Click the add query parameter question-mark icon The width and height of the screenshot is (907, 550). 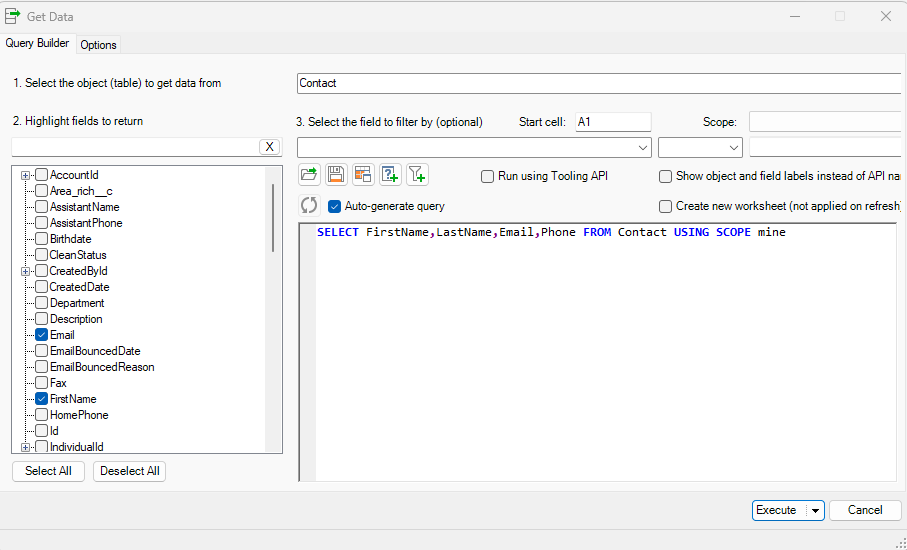(390, 175)
